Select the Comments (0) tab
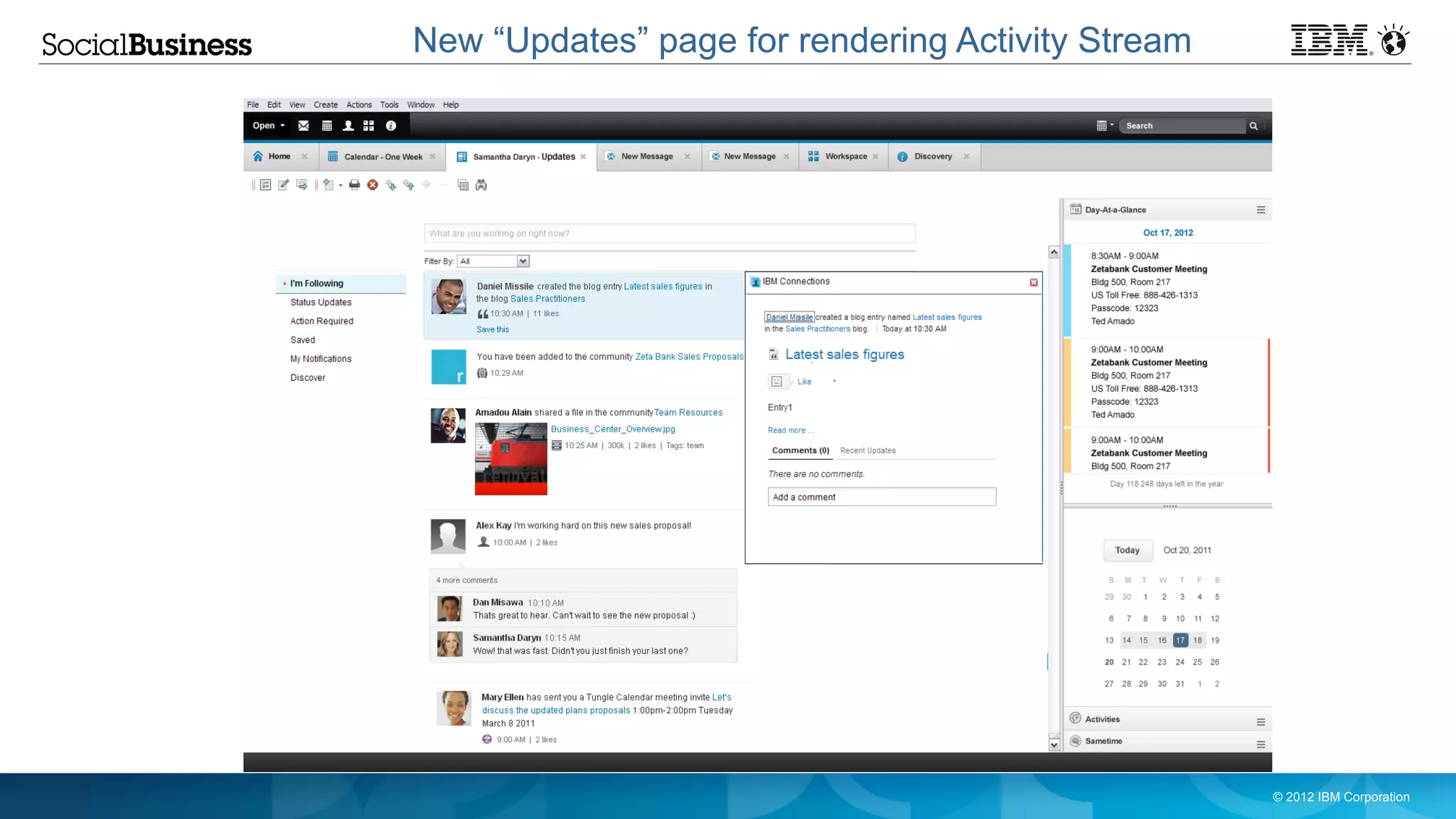The height and width of the screenshot is (819, 1456). (801, 451)
